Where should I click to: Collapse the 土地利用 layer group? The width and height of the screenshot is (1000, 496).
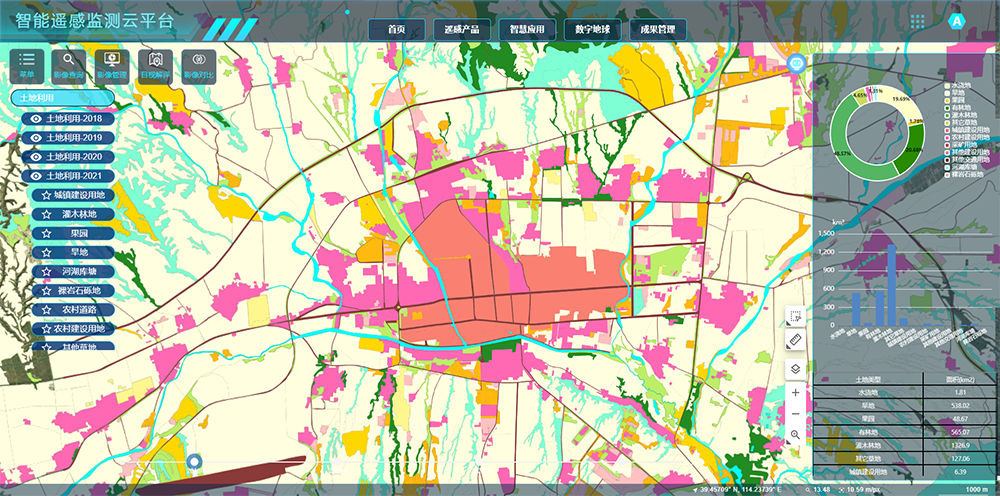pyautogui.click(x=60, y=98)
